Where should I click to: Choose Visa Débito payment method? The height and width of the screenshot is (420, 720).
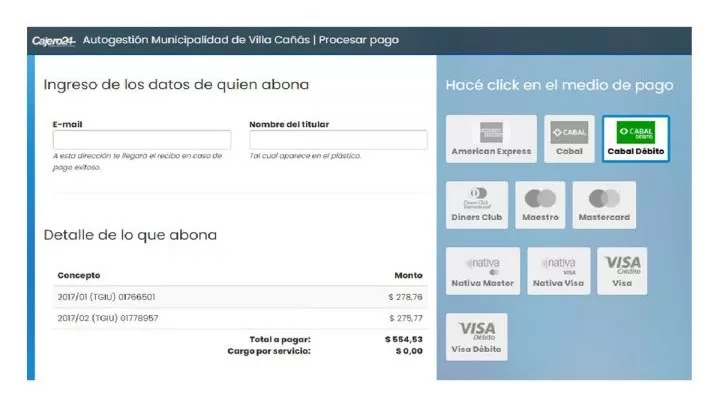pyautogui.click(x=476, y=337)
